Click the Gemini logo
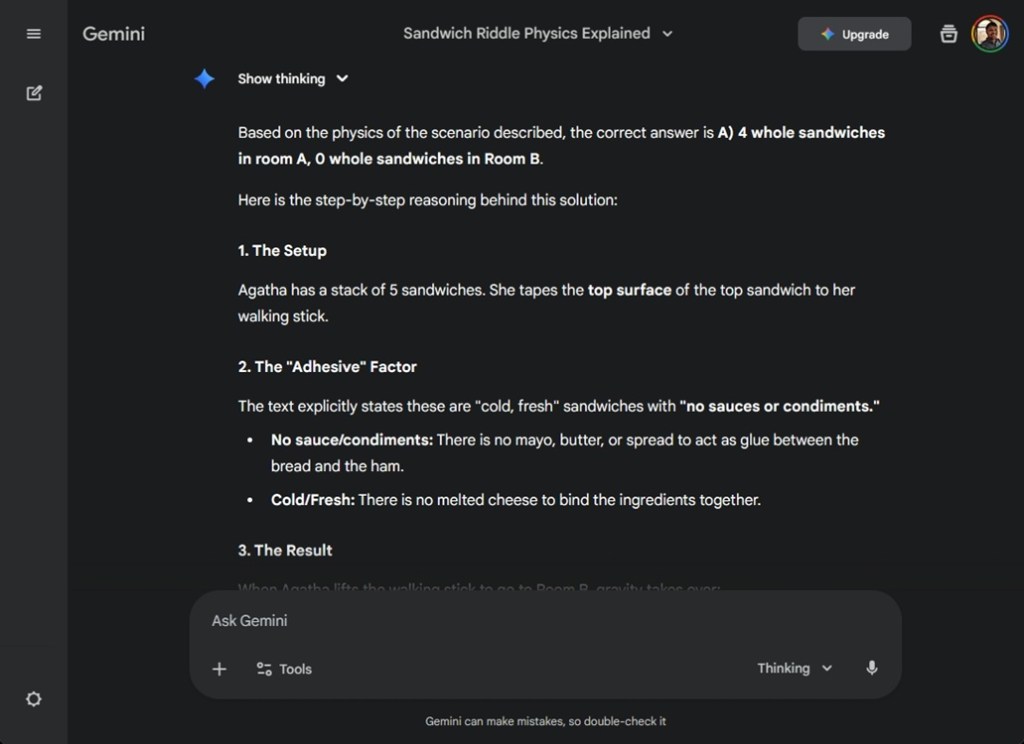This screenshot has height=744, width=1024. [113, 33]
